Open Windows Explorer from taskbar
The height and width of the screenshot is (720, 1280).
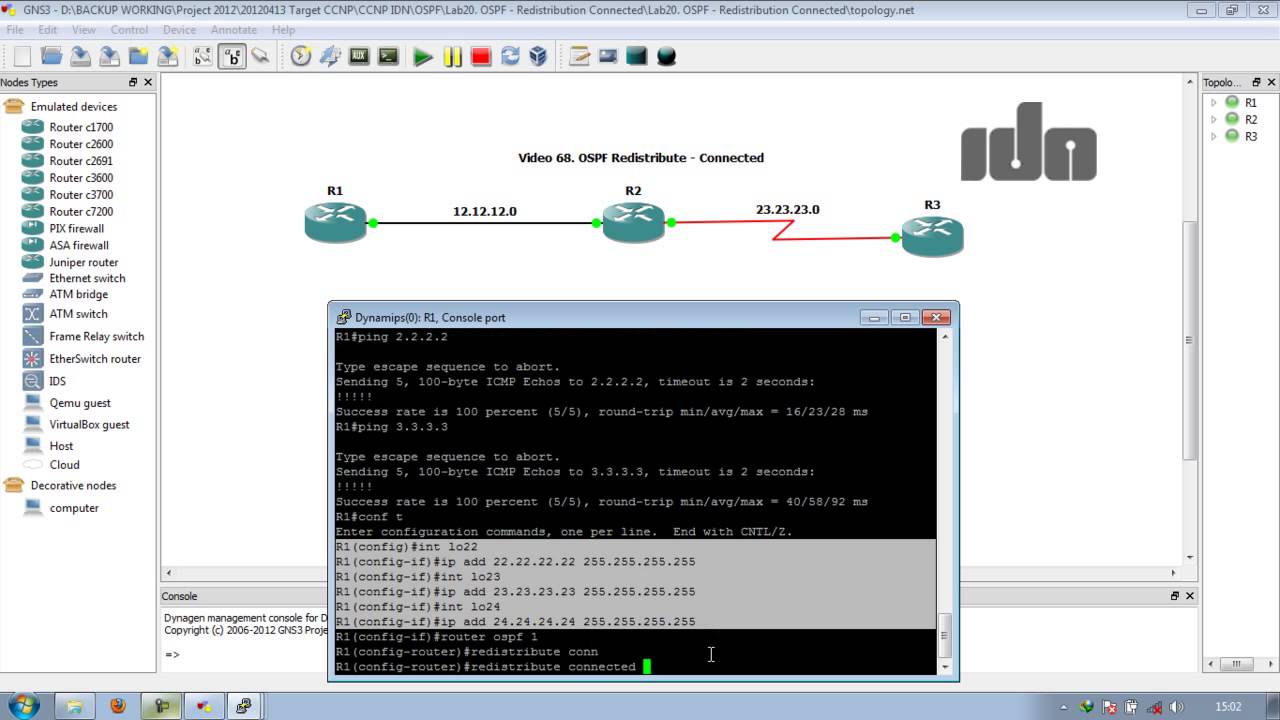74,706
